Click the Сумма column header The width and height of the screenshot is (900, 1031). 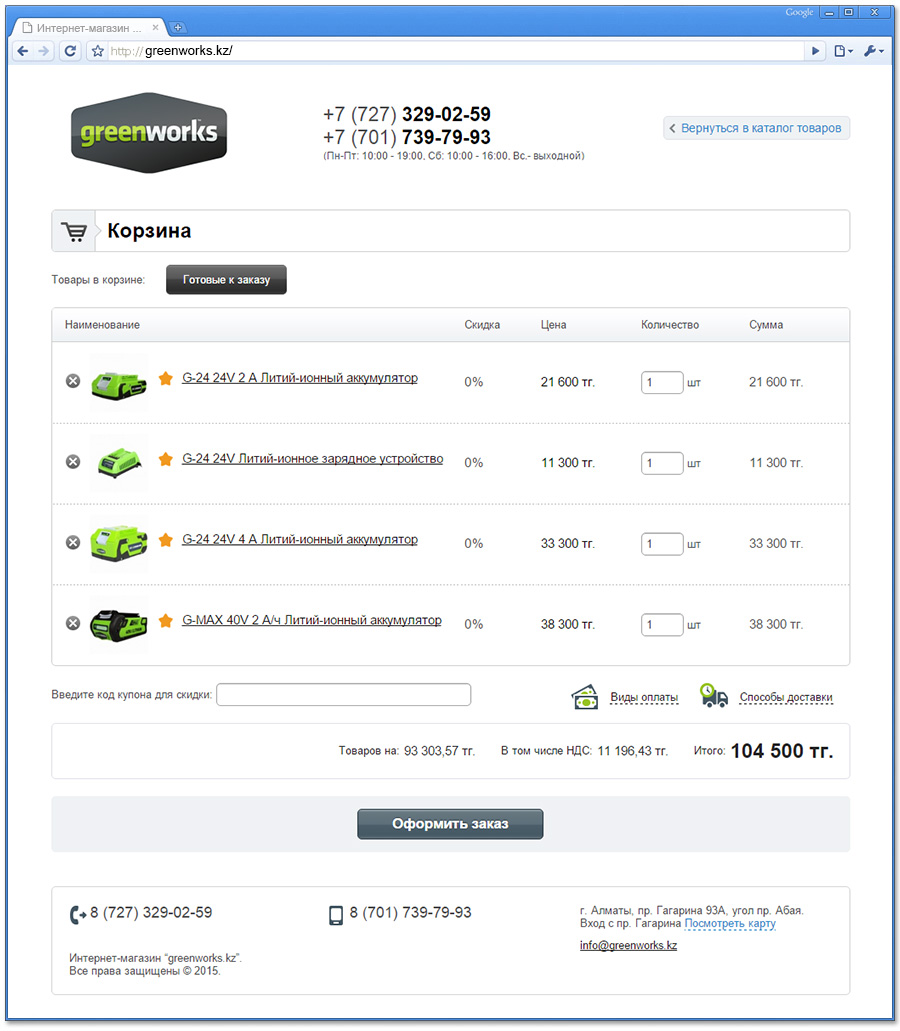tap(766, 325)
